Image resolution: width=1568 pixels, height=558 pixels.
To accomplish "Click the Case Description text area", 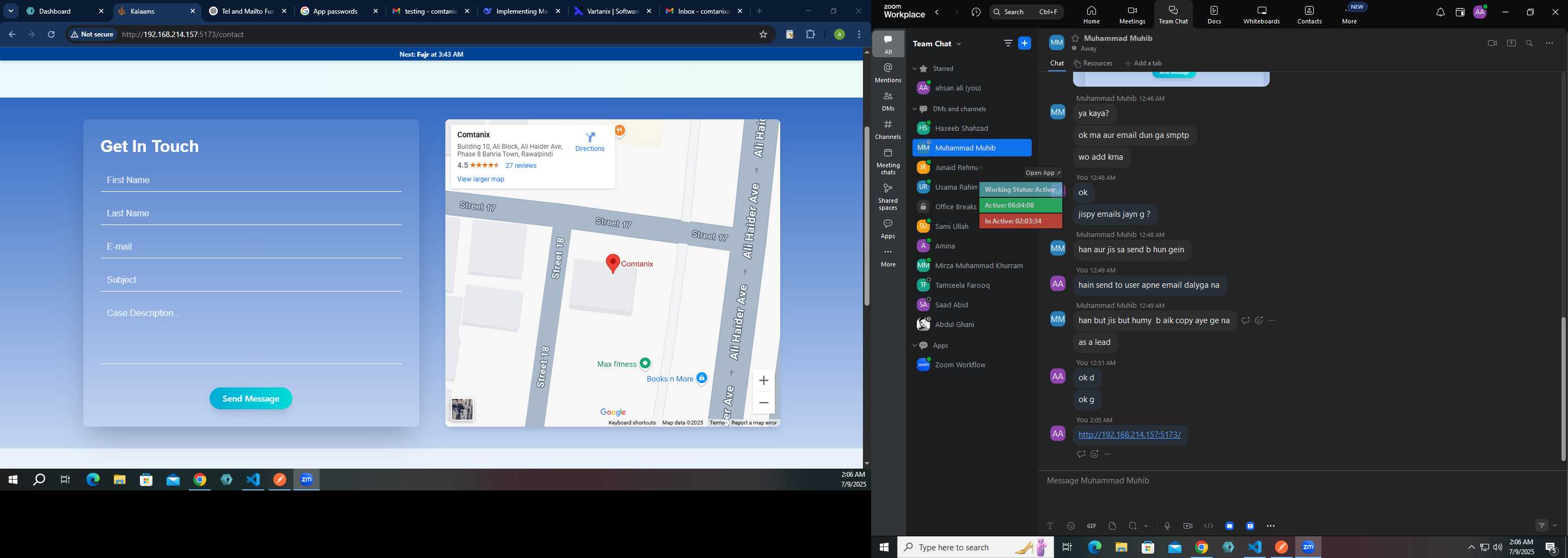I will click(251, 334).
